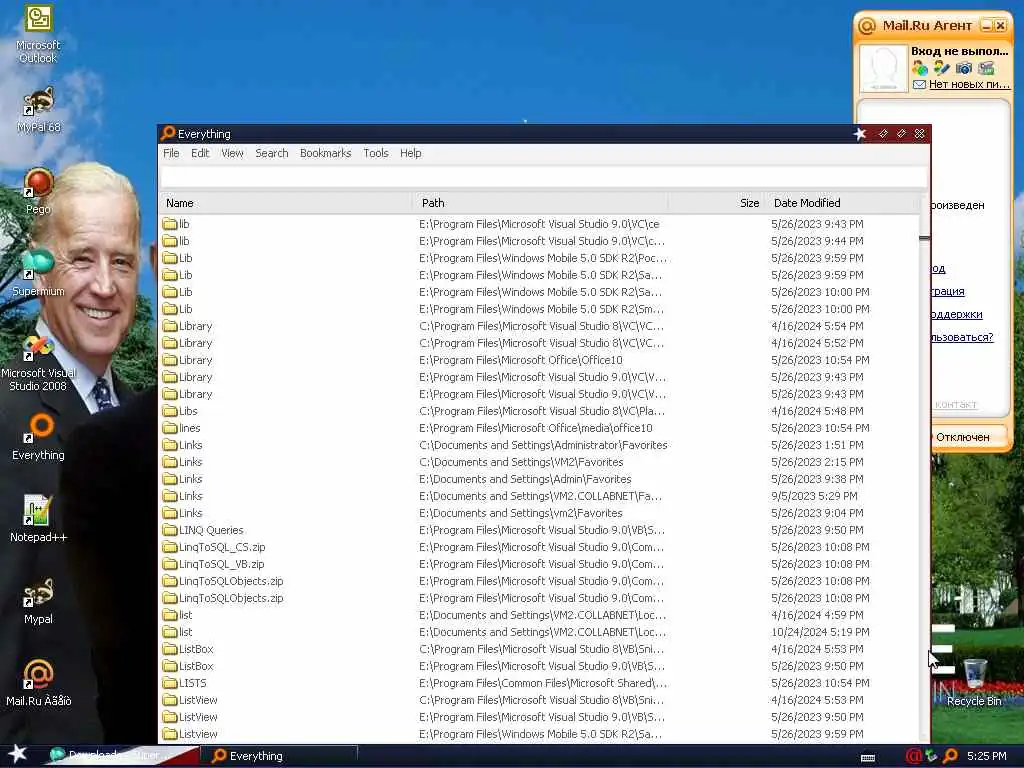The width and height of the screenshot is (1024, 768).
Task: Select the Notepad++ desktop shortcut
Action: pos(37,511)
